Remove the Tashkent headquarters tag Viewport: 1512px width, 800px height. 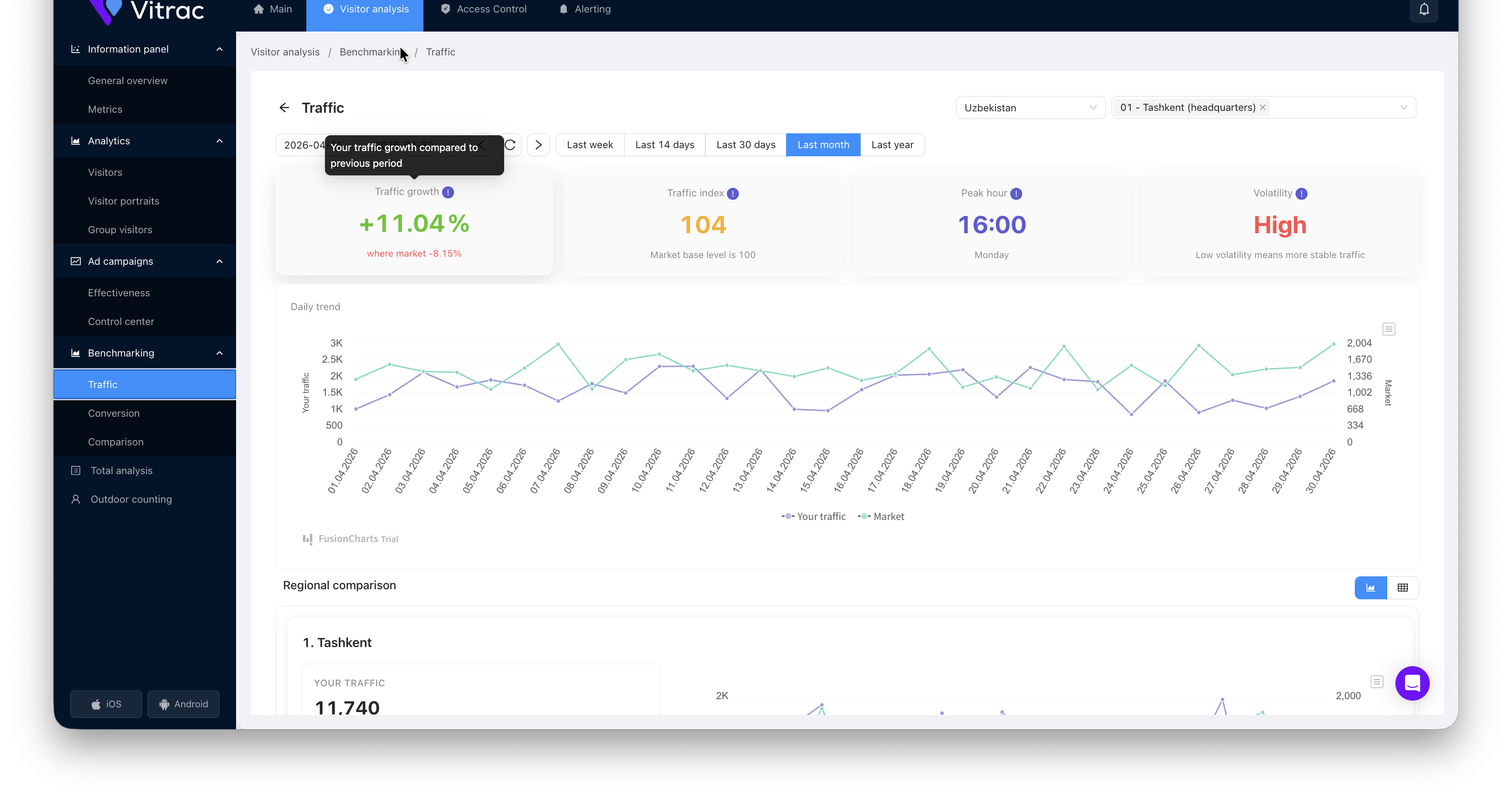[x=1263, y=108]
